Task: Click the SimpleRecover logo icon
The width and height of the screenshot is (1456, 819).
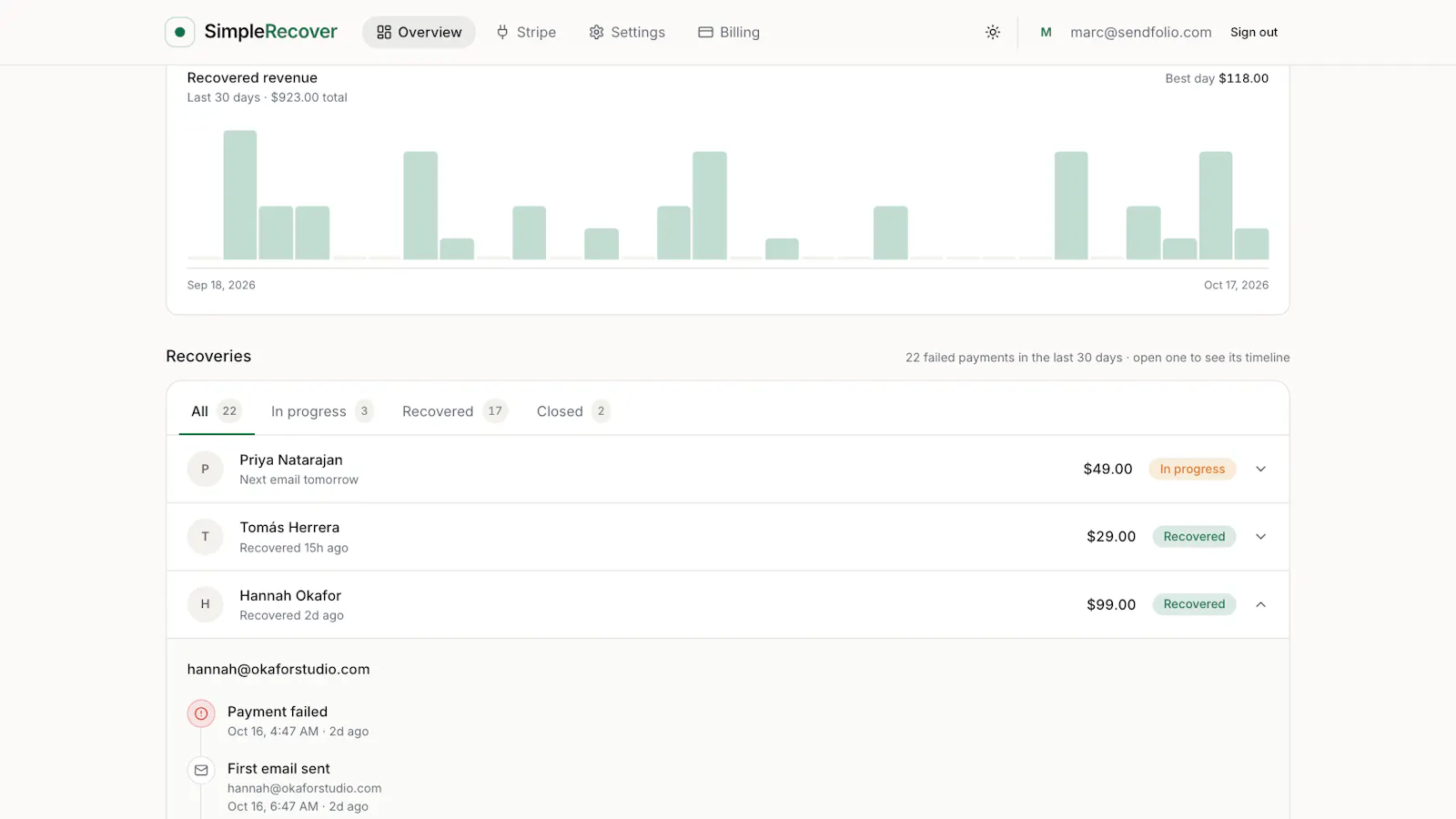Action: click(179, 32)
